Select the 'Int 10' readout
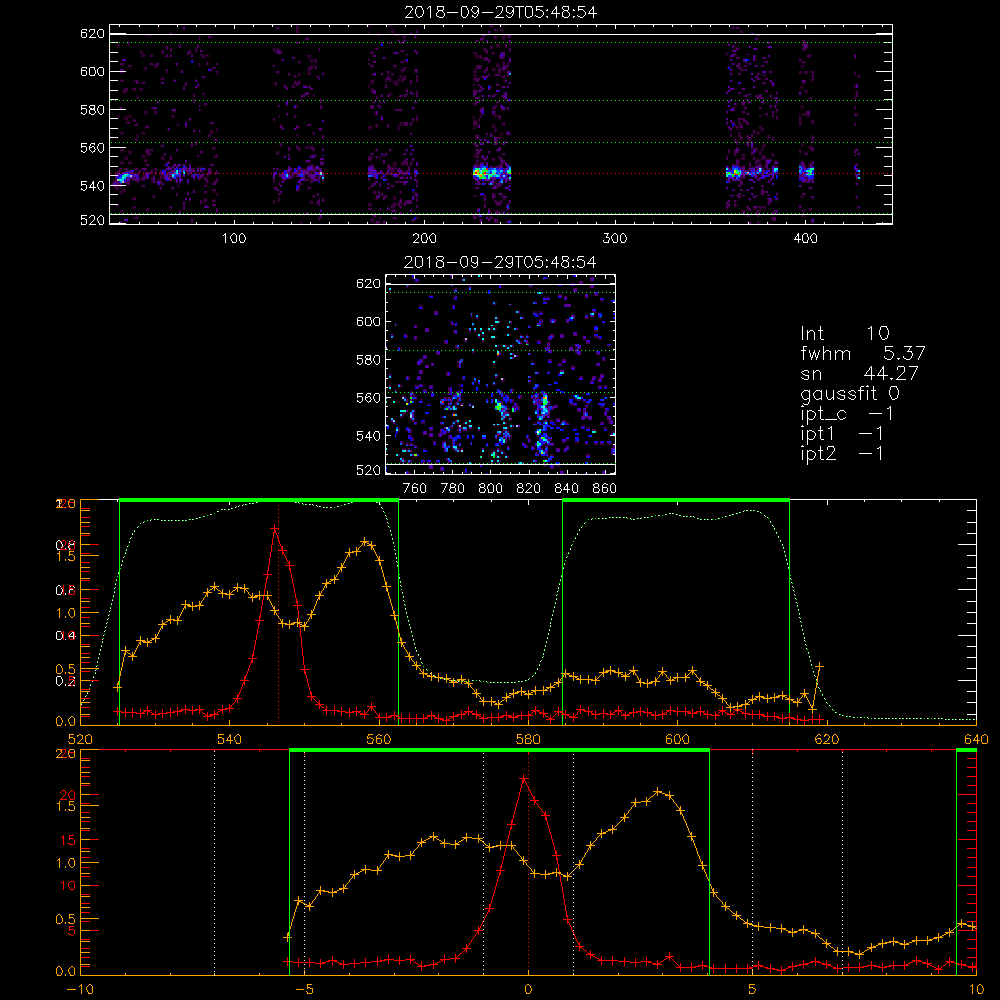 pos(844,333)
